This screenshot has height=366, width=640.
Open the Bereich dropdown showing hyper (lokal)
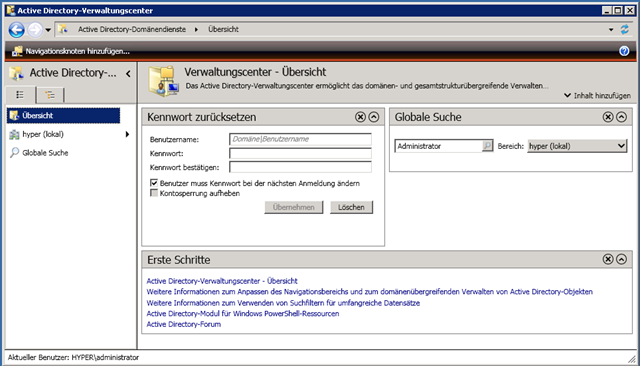pos(577,146)
